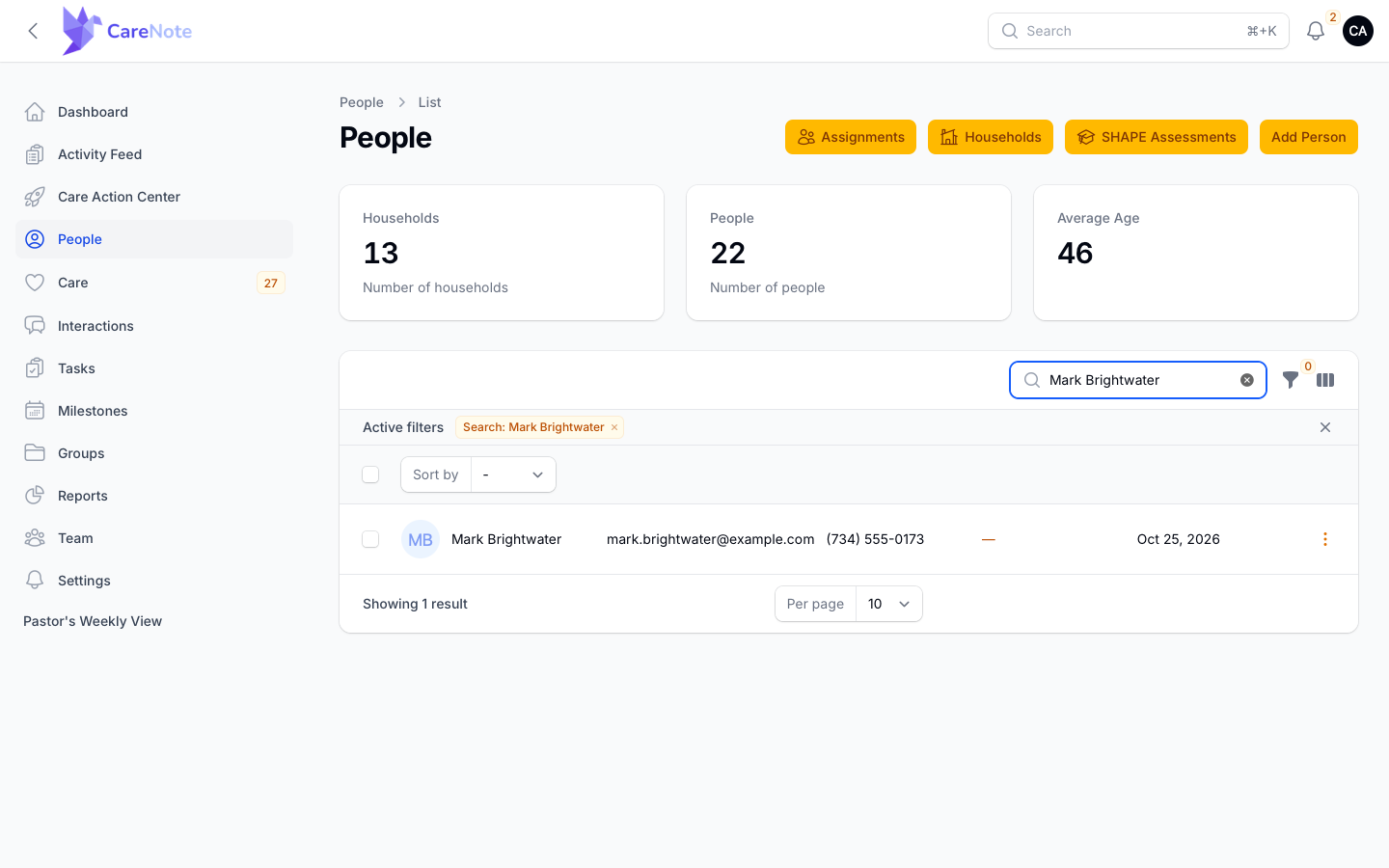Go to Team in sidebar
Image resolution: width=1389 pixels, height=868 pixels.
click(x=154, y=538)
